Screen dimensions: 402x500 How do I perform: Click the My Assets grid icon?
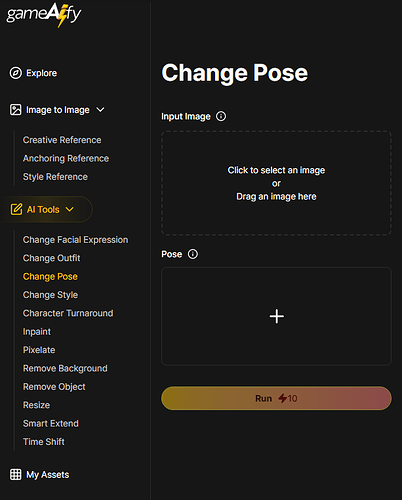click(15, 474)
